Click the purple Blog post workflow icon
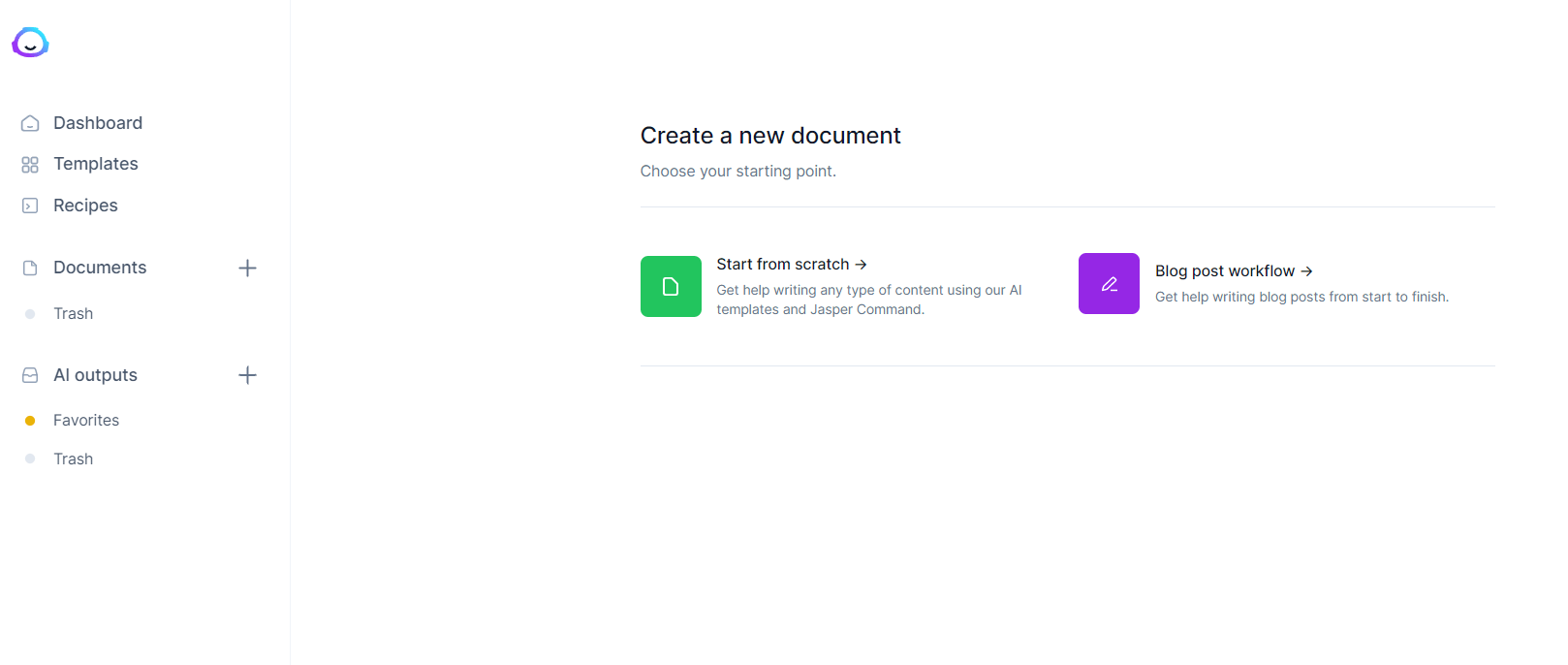This screenshot has height=665, width=1568. pos(1109,284)
